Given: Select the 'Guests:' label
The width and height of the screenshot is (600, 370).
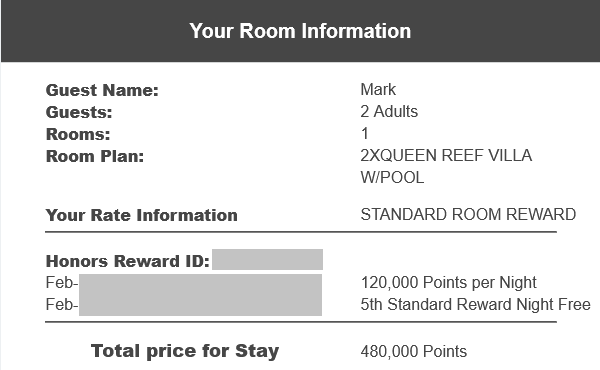Looking at the screenshot, I should (79, 112).
